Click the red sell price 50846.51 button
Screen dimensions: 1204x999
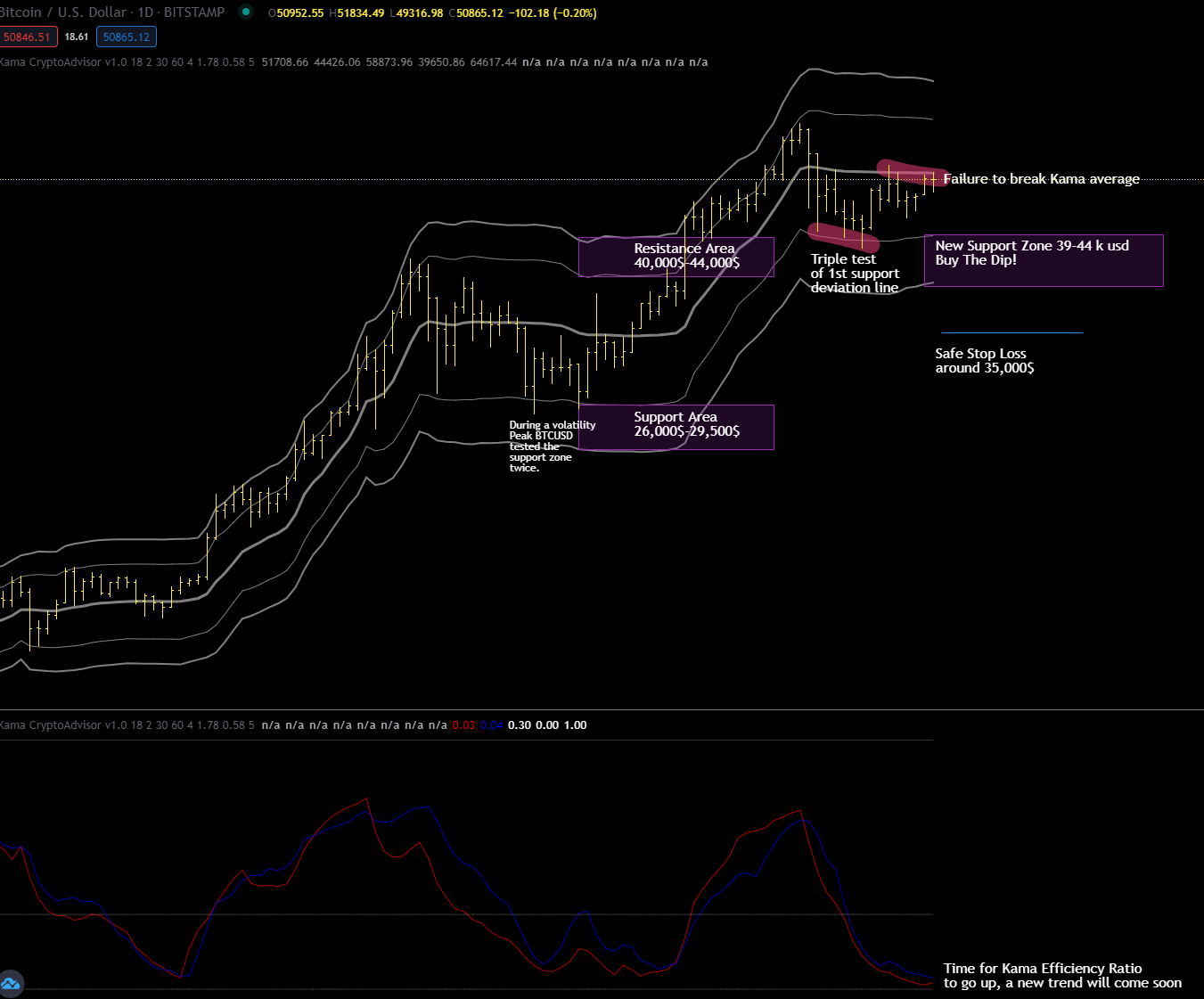(x=28, y=37)
